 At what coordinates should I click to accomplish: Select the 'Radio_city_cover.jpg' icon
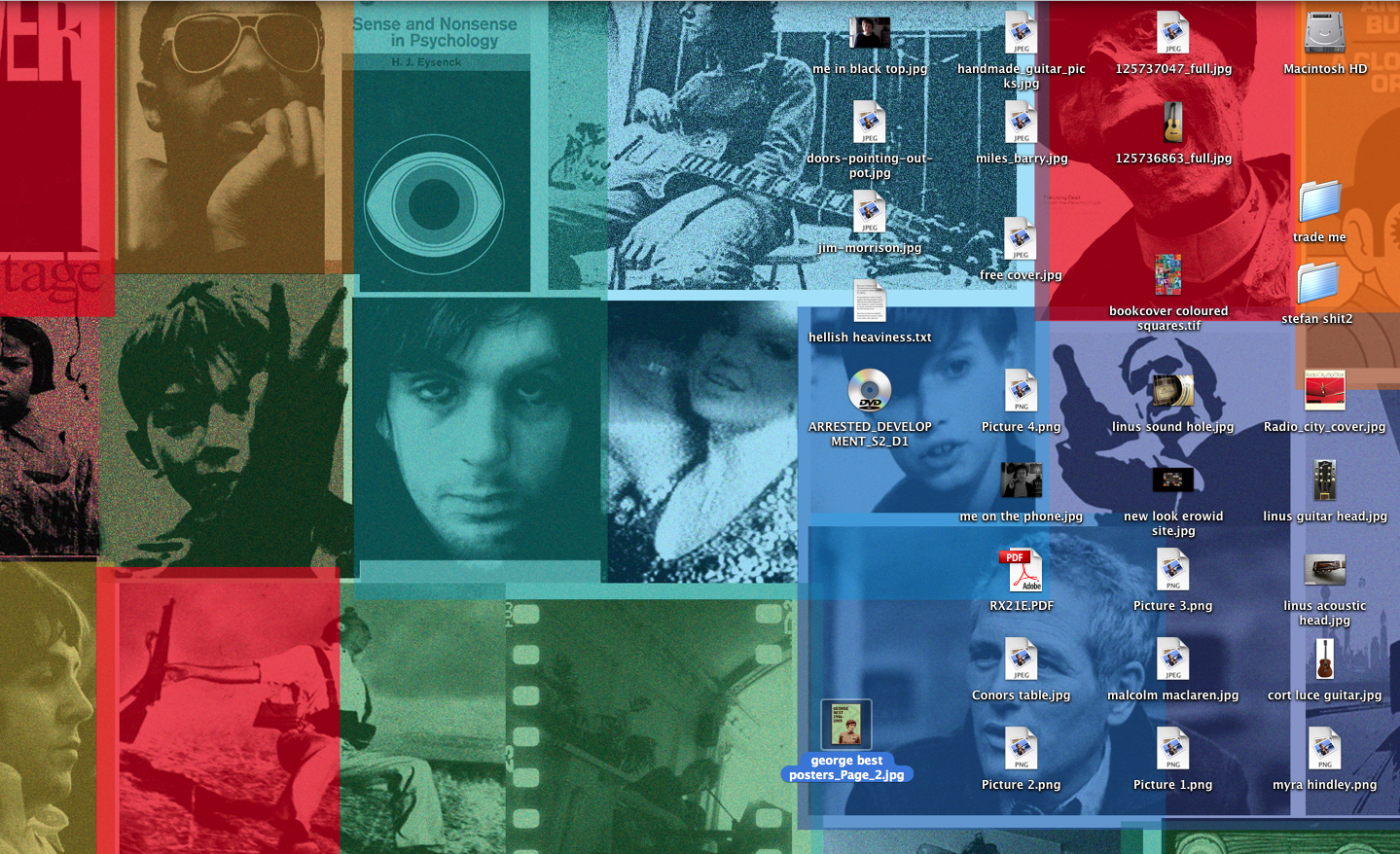tap(1324, 390)
